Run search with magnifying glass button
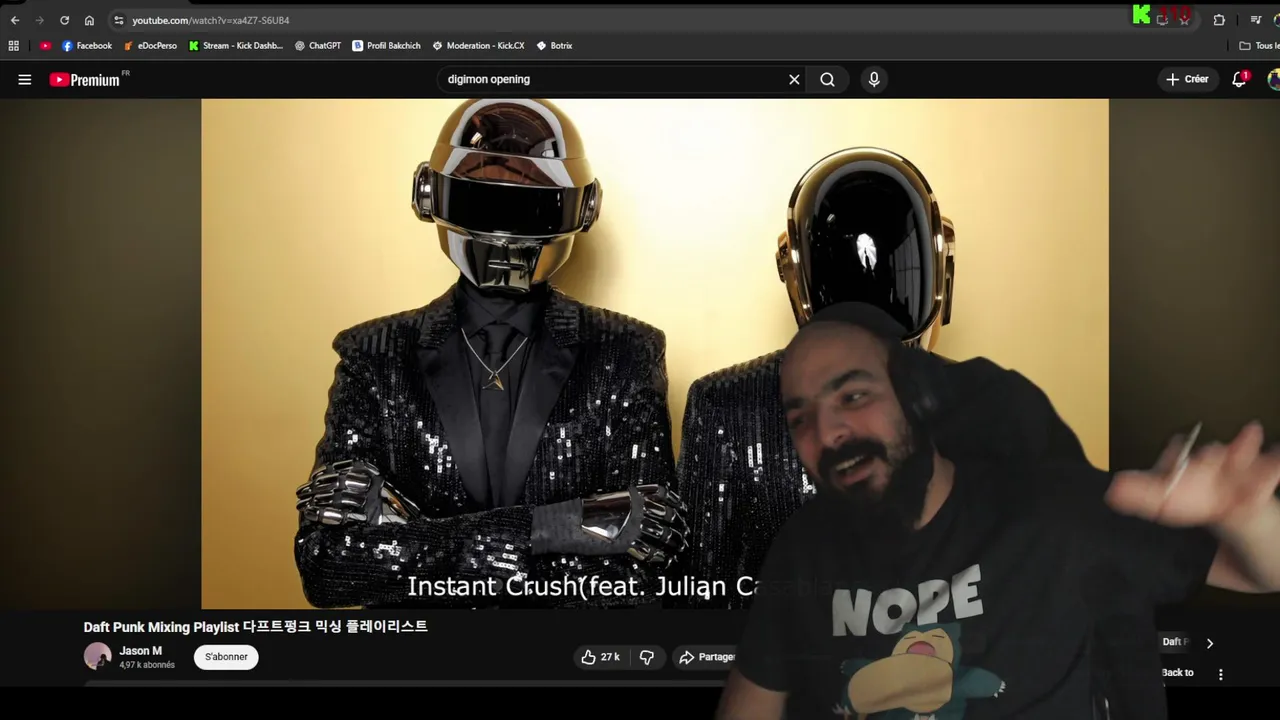This screenshot has height=720, width=1280. 827,79
